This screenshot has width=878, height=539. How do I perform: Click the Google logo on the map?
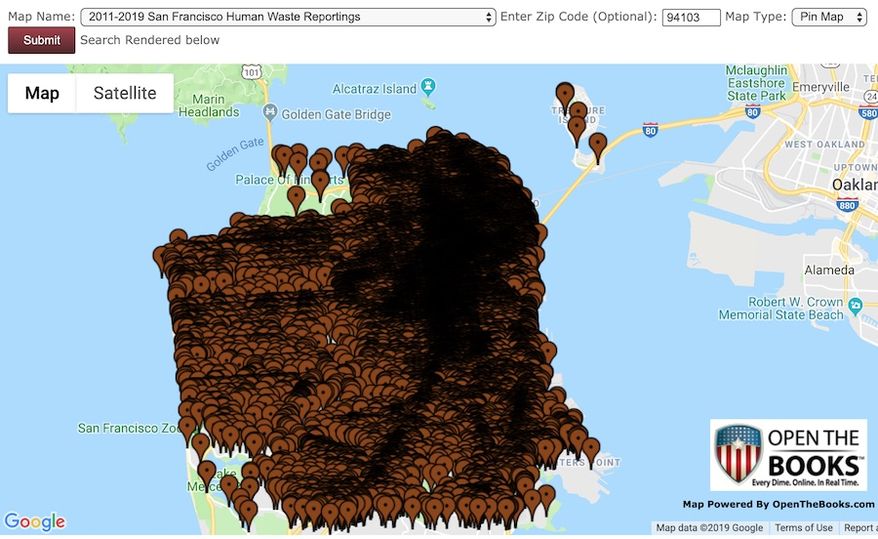click(x=35, y=522)
